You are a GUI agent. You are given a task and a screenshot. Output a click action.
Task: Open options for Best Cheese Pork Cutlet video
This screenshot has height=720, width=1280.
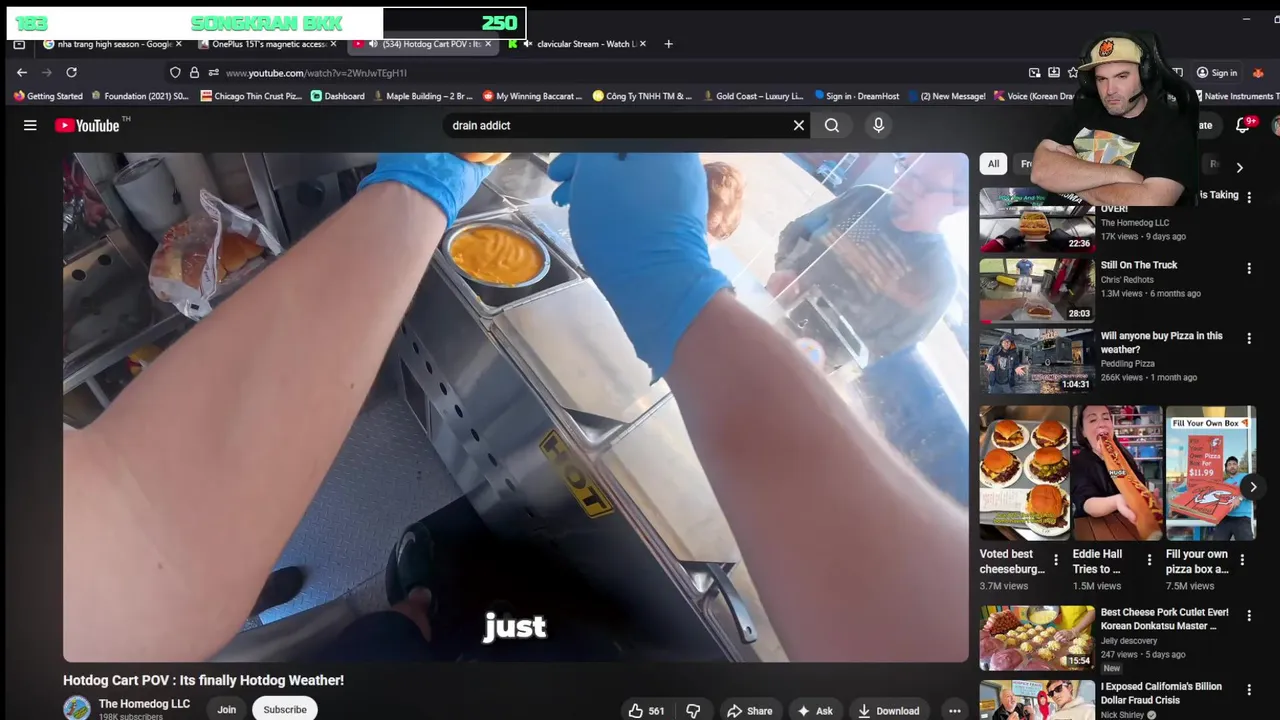coord(1249,615)
